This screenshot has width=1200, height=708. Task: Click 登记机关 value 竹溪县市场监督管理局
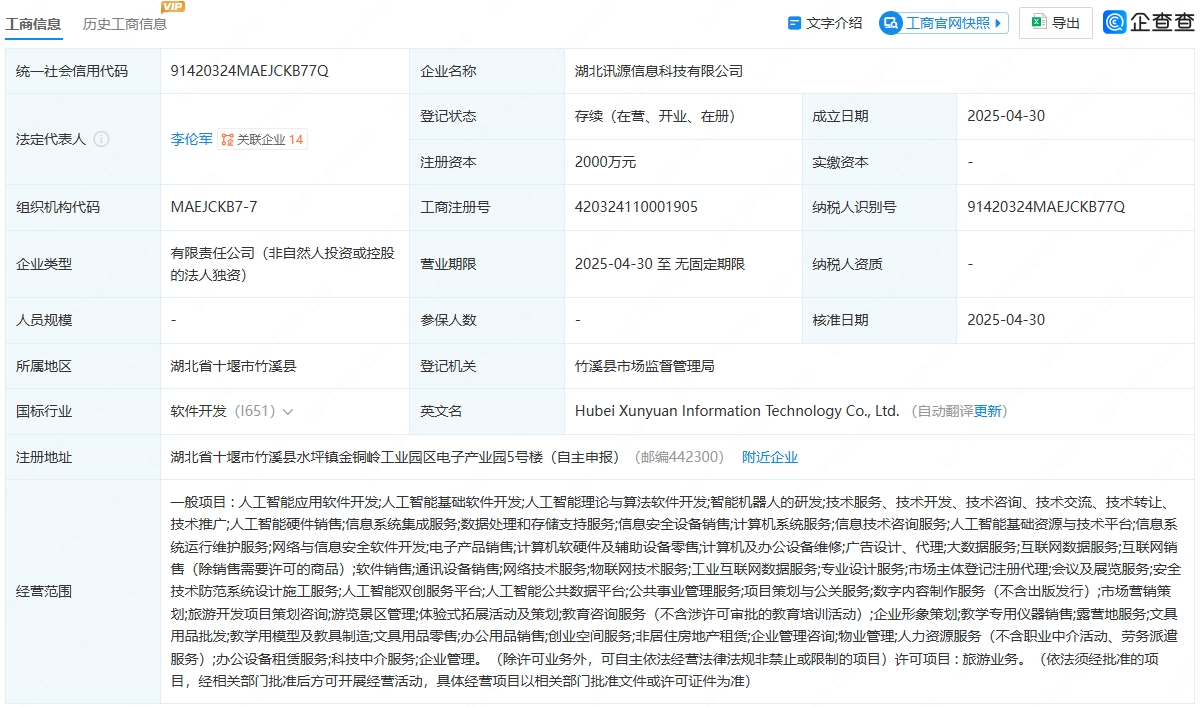pos(645,366)
